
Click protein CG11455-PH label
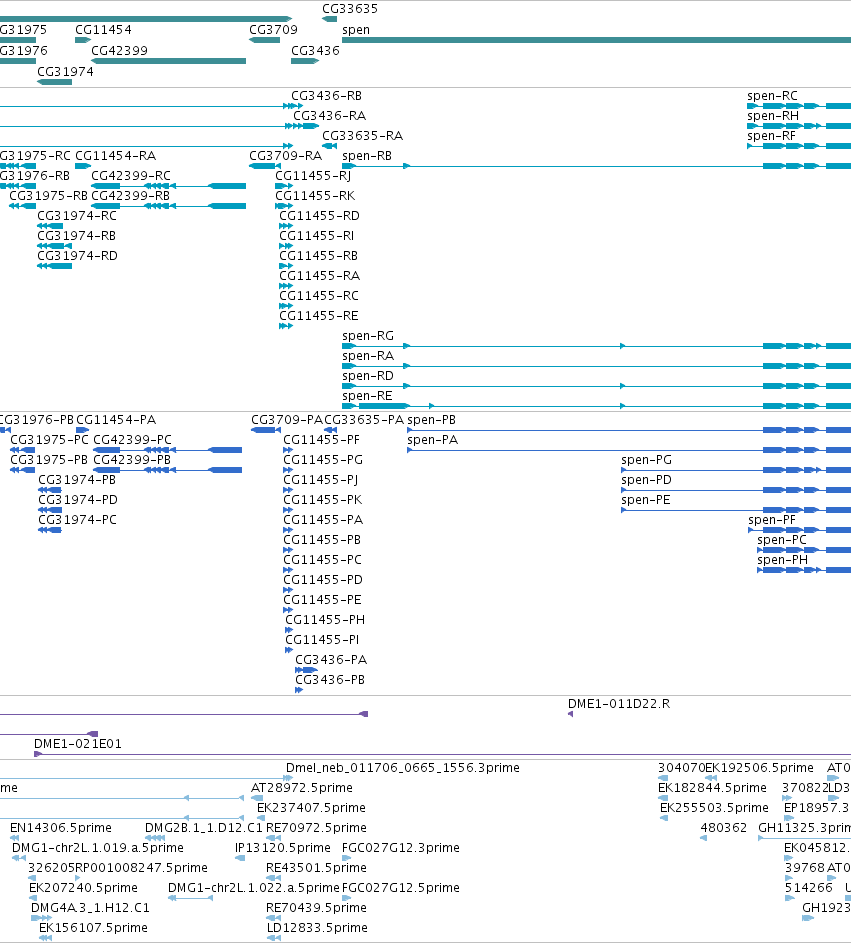(x=325, y=620)
